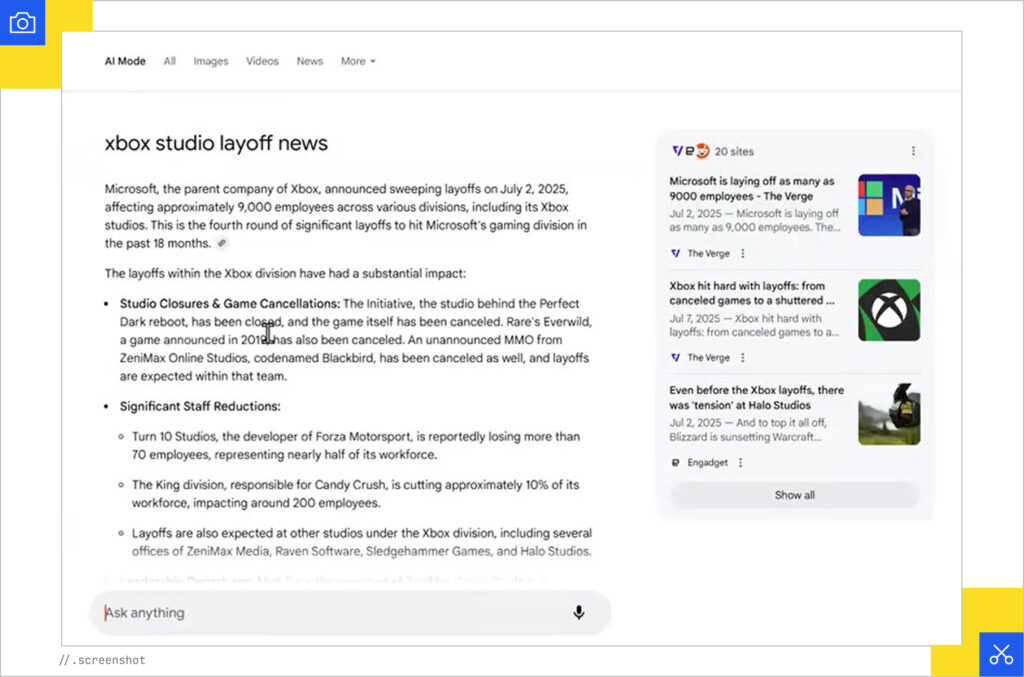Open the sources panel three-dot menu

point(913,151)
